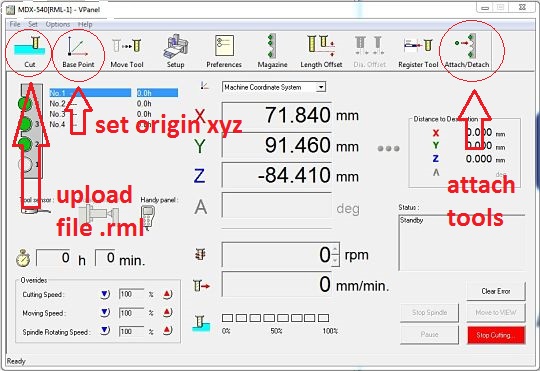The height and width of the screenshot is (371, 540).
Task: Open the Options menu
Action: tap(58, 24)
